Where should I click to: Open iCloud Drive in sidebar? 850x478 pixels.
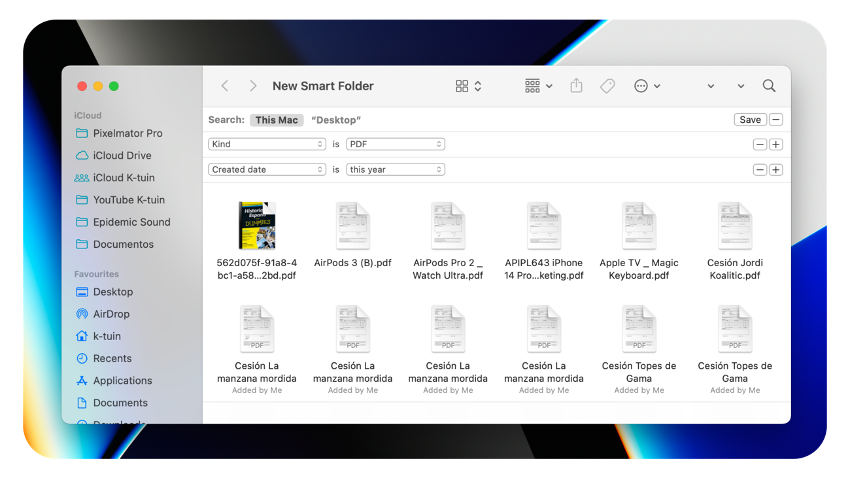click(114, 156)
